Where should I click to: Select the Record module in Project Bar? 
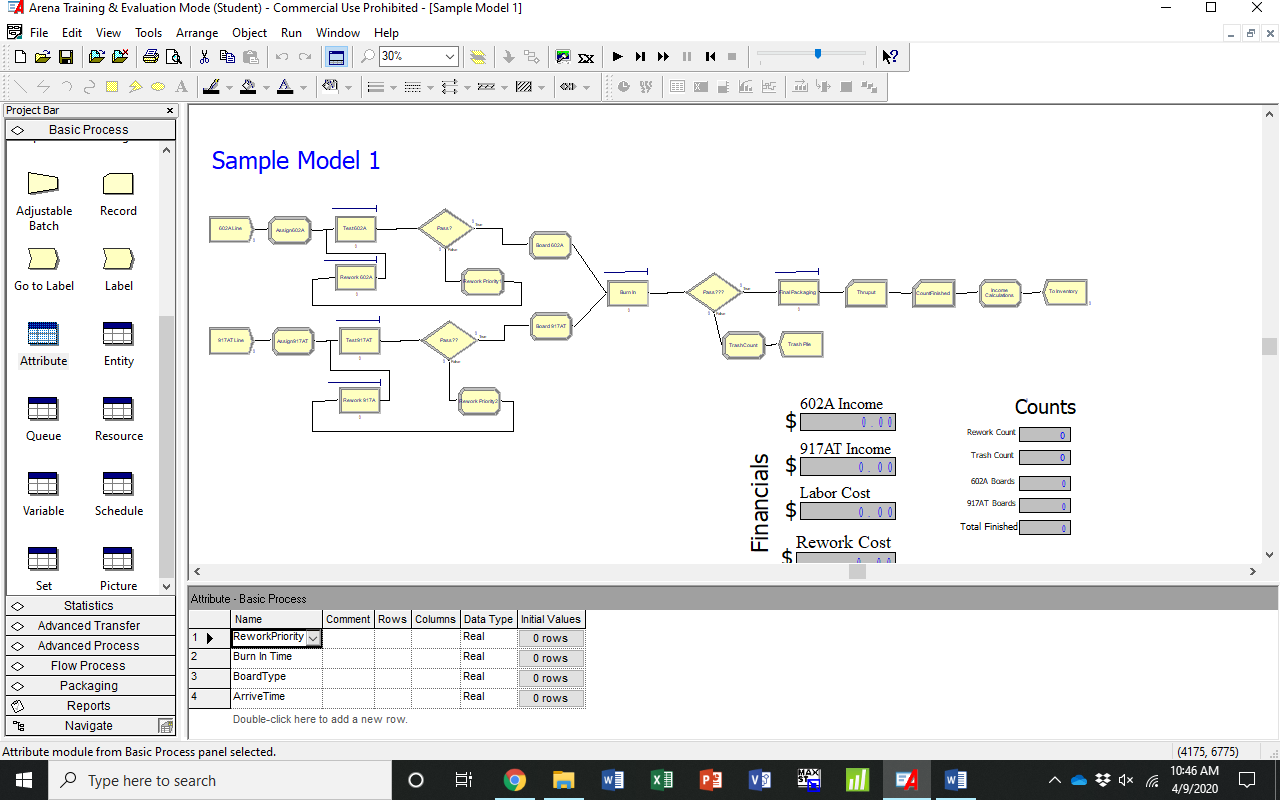click(x=118, y=183)
